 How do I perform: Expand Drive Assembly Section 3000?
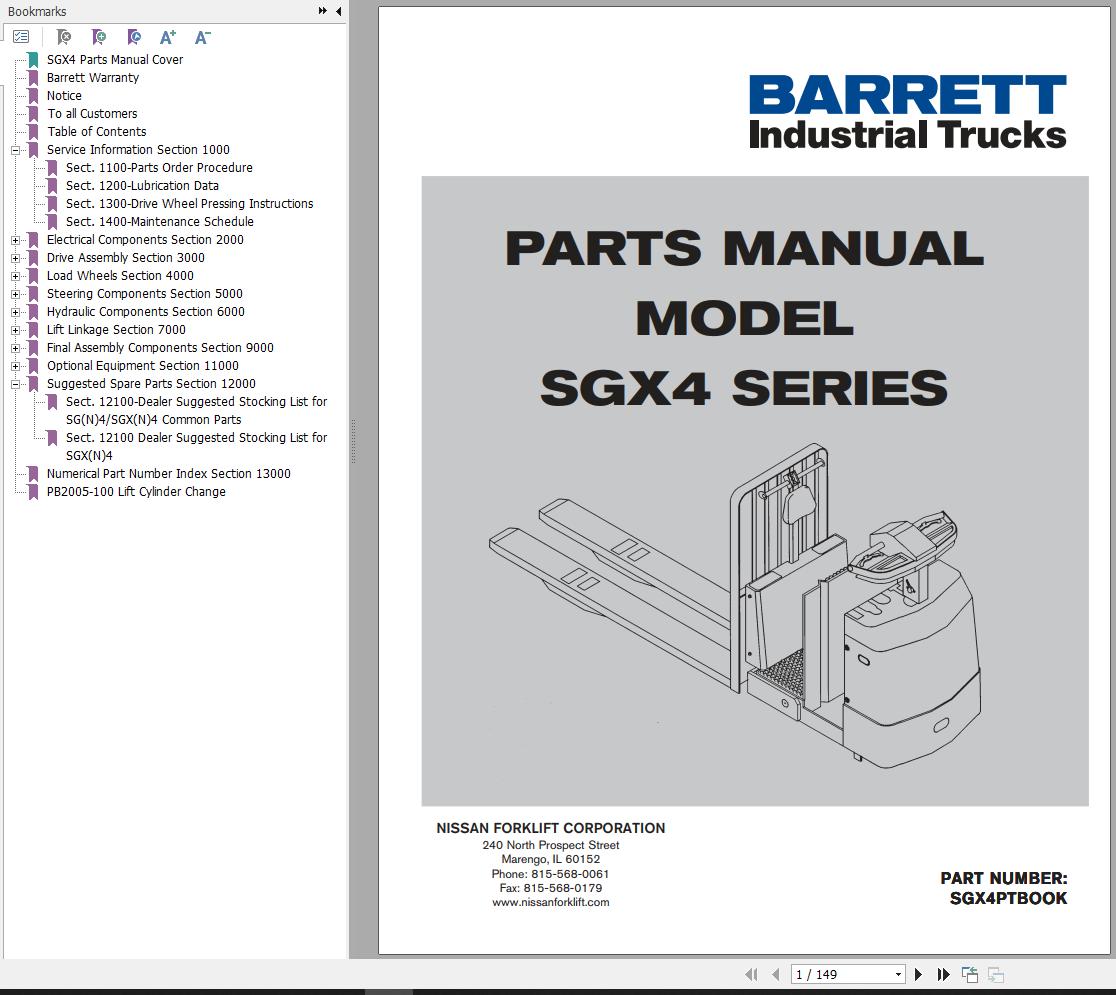tap(16, 258)
